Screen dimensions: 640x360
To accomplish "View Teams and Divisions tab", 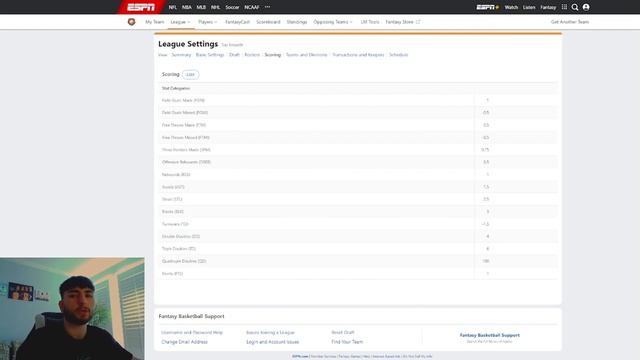I will point(307,55).
